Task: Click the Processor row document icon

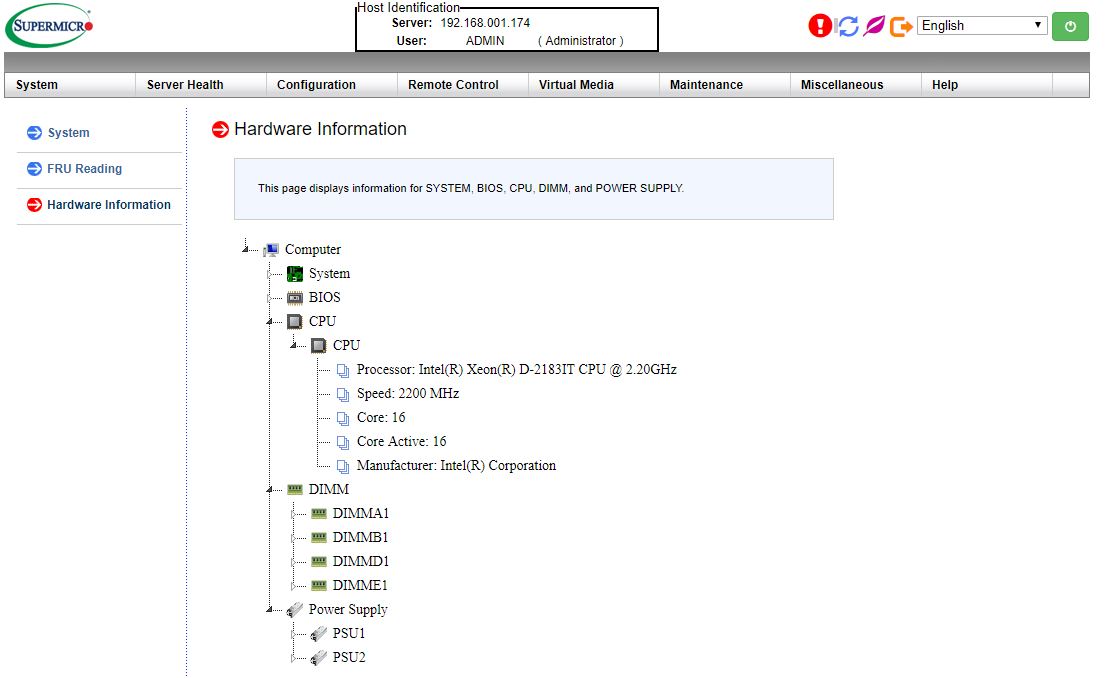Action: pyautogui.click(x=343, y=371)
